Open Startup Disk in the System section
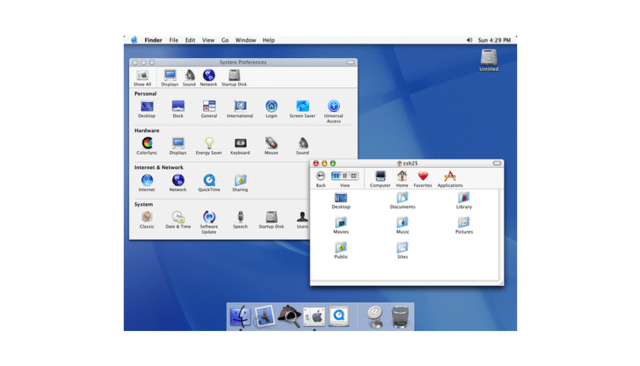Viewport: 640px width, 366px height. (271, 220)
